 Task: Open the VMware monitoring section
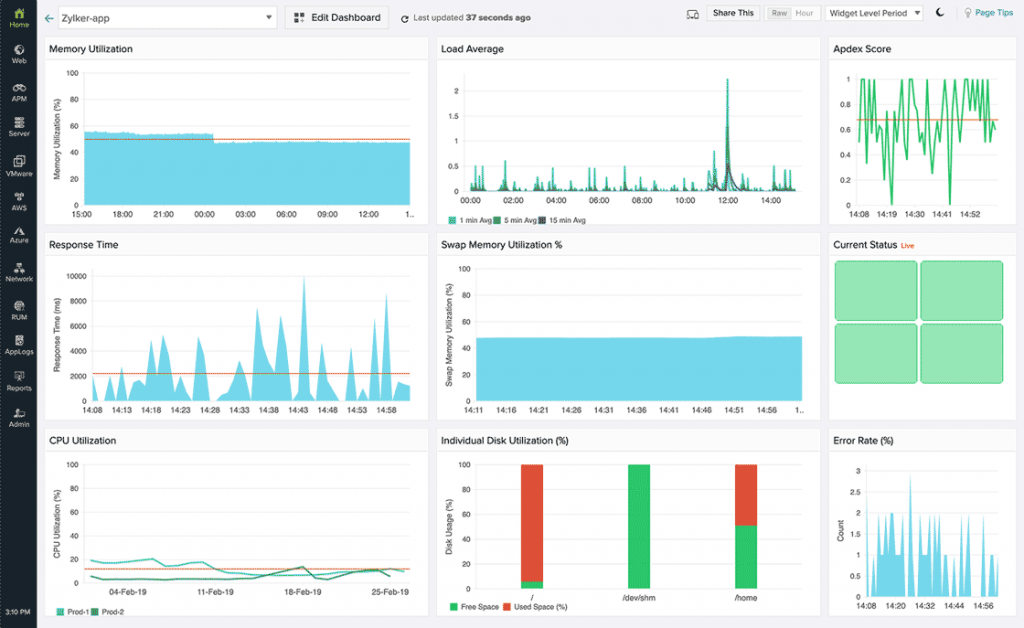point(18,166)
